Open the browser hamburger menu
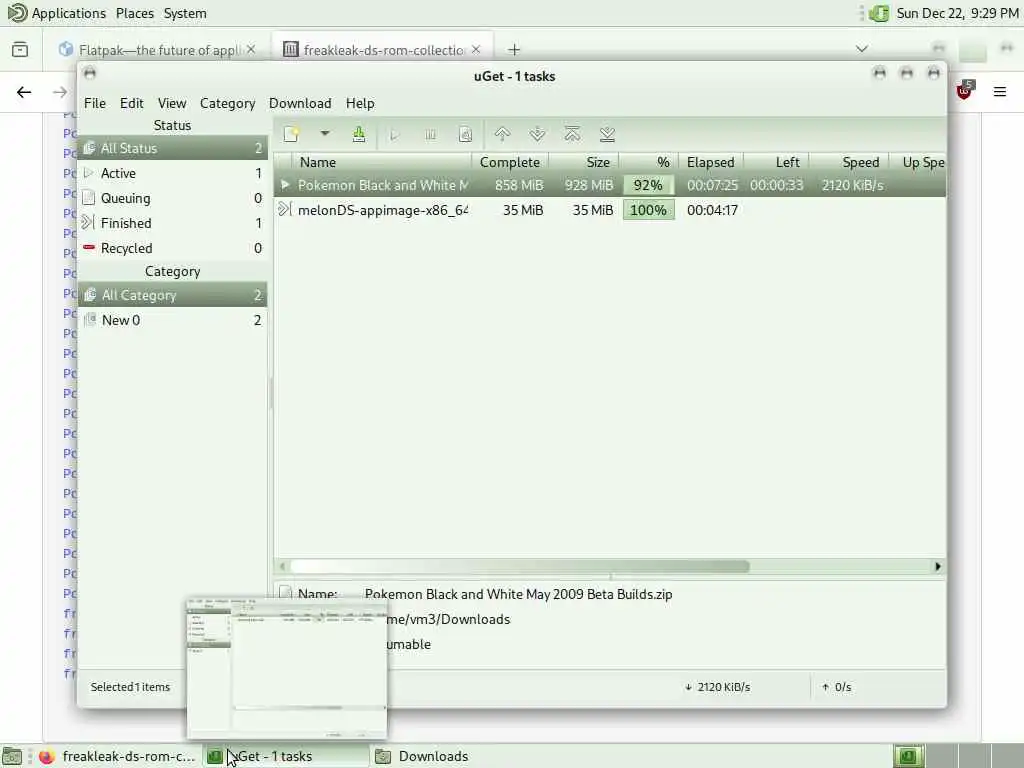The image size is (1024, 768). (x=1000, y=92)
